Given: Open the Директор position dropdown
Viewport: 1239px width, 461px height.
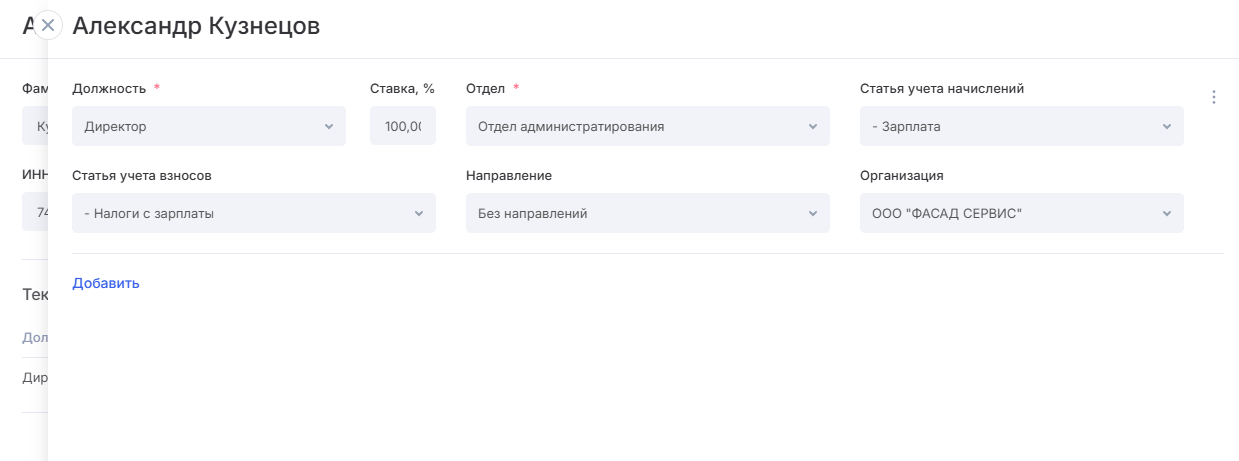Looking at the screenshot, I should [200, 127].
